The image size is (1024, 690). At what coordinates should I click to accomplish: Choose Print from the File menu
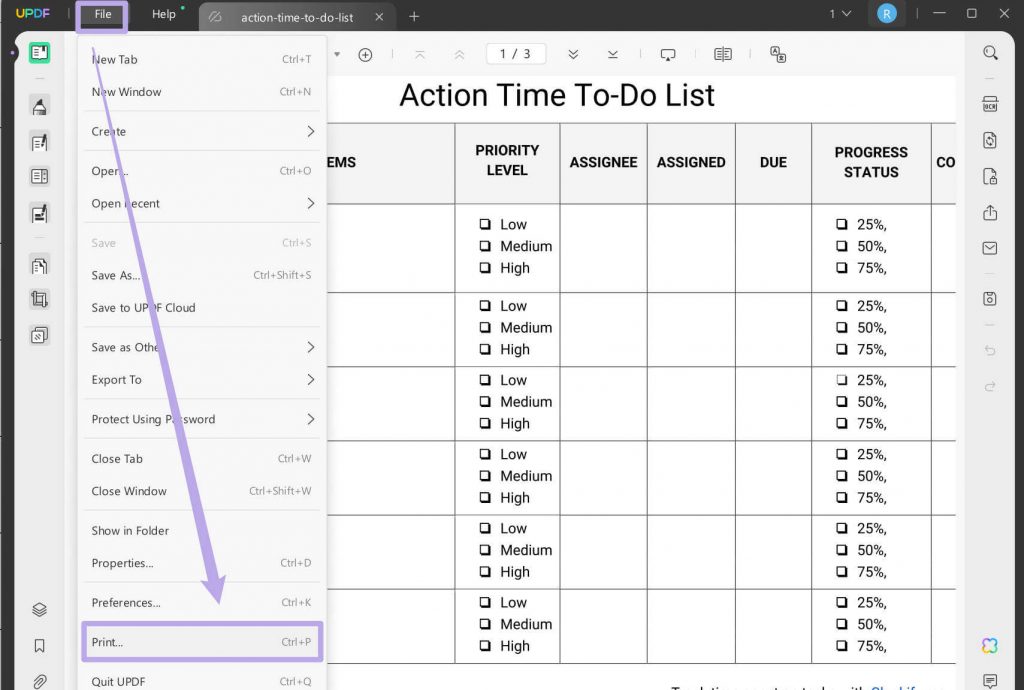[202, 642]
